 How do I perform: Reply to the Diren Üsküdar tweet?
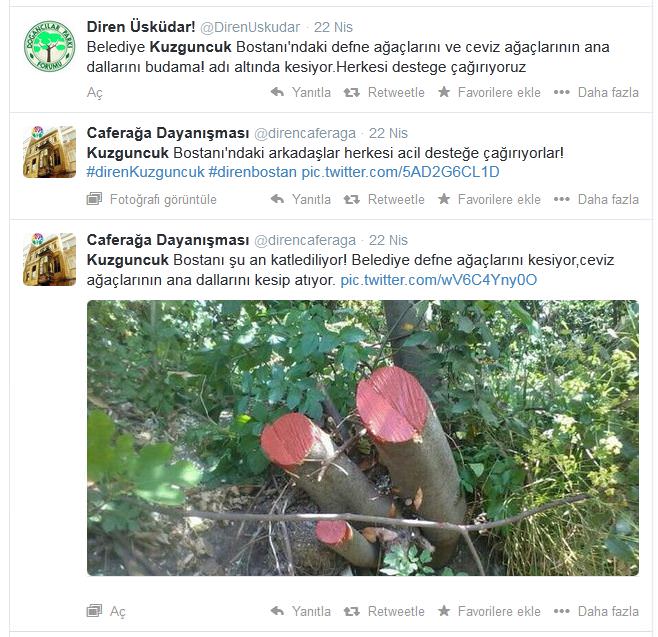[x=300, y=92]
